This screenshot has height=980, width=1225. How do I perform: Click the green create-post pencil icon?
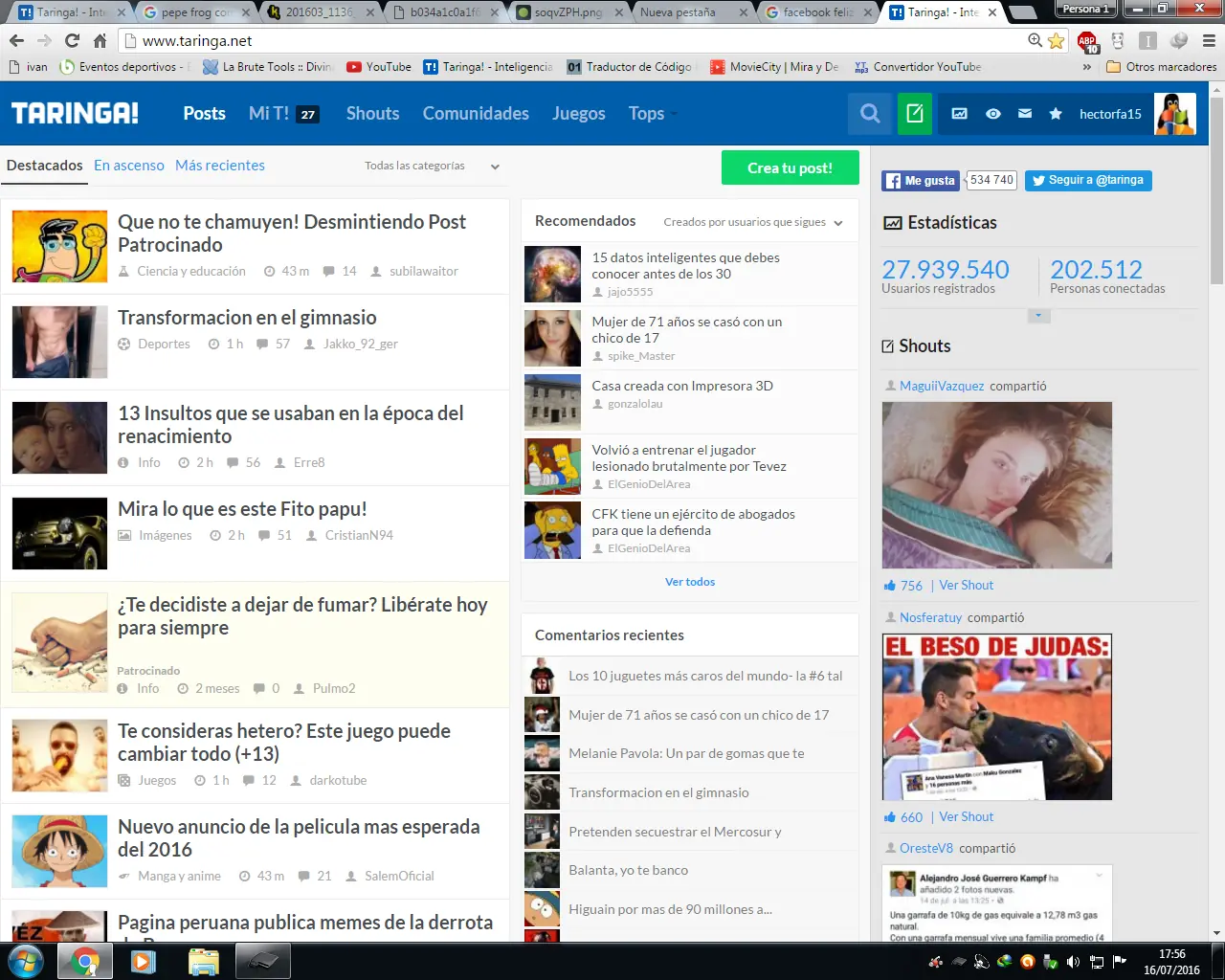[915, 114]
